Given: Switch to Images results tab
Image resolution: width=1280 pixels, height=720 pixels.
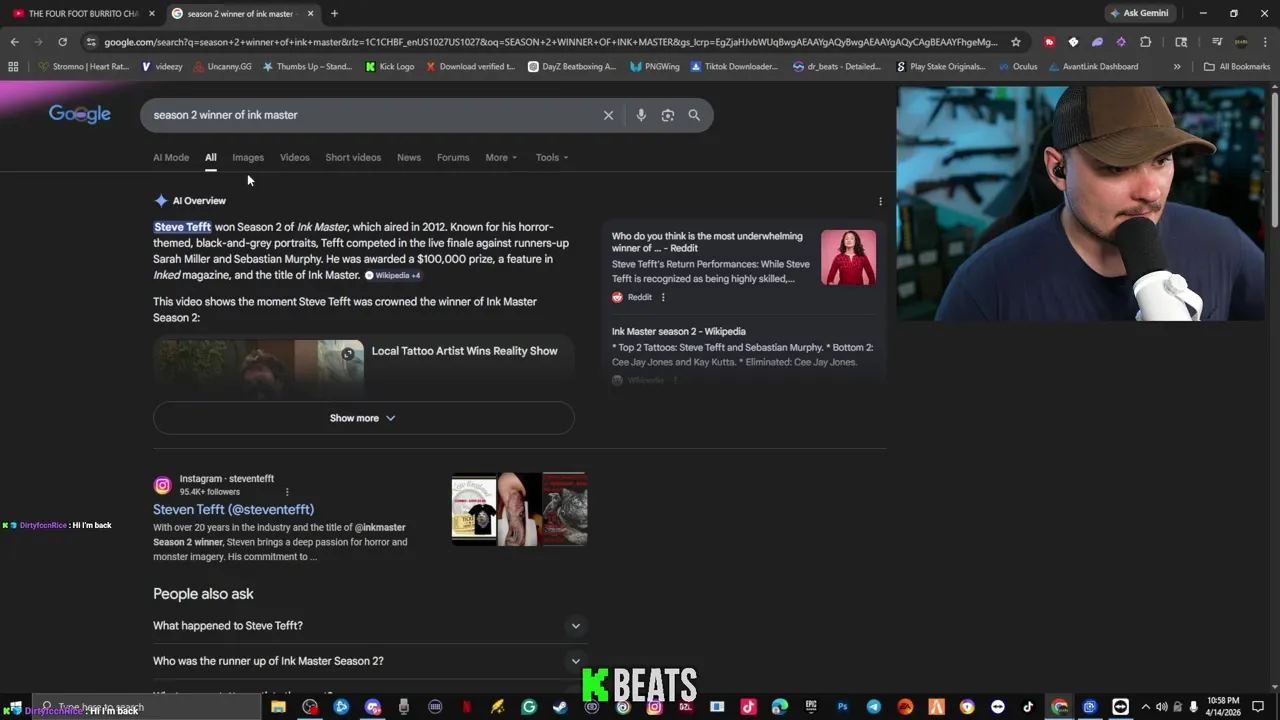Looking at the screenshot, I should [x=248, y=157].
